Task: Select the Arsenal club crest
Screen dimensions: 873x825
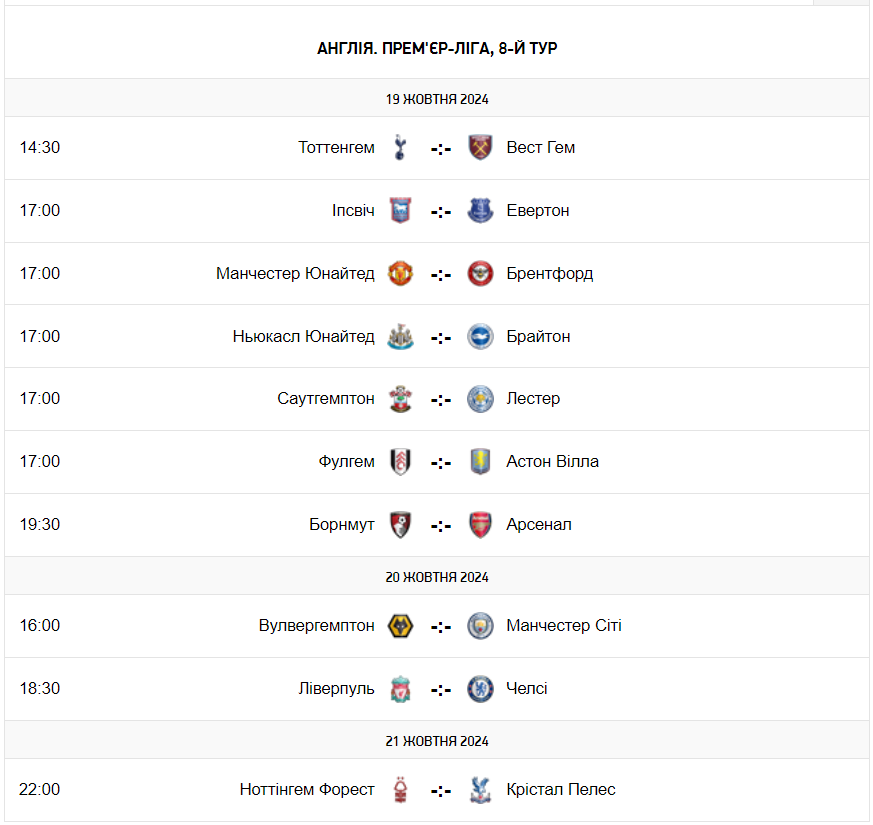Action: click(481, 524)
